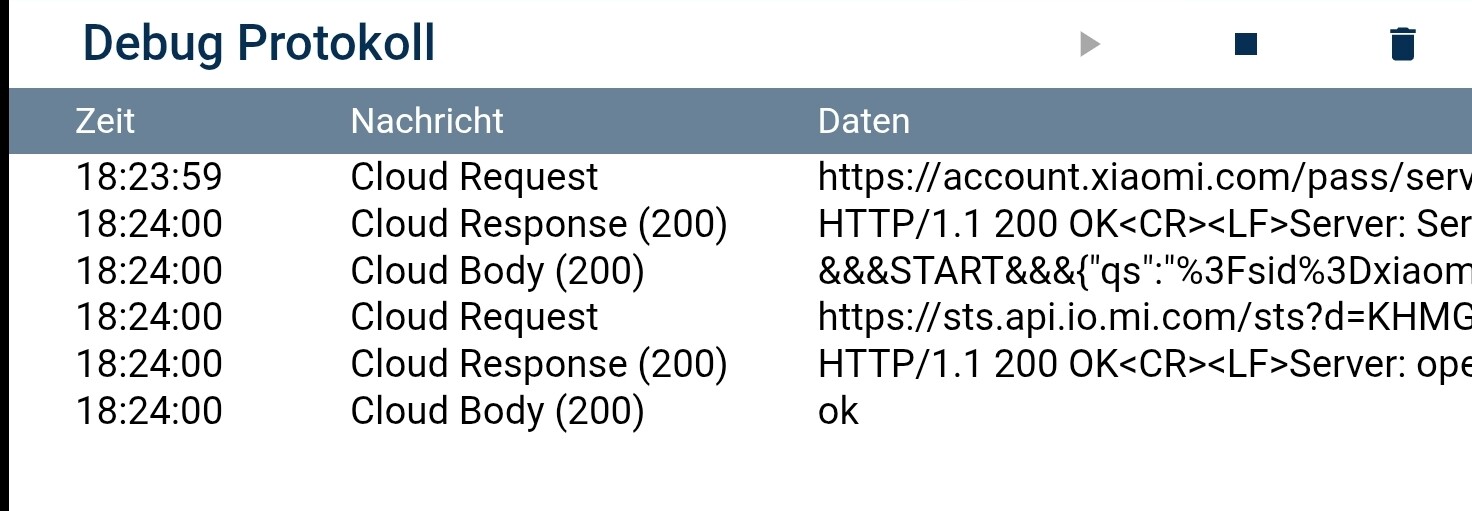Start debug logging with play icon
The width and height of the screenshot is (1472, 511).
1090,44
